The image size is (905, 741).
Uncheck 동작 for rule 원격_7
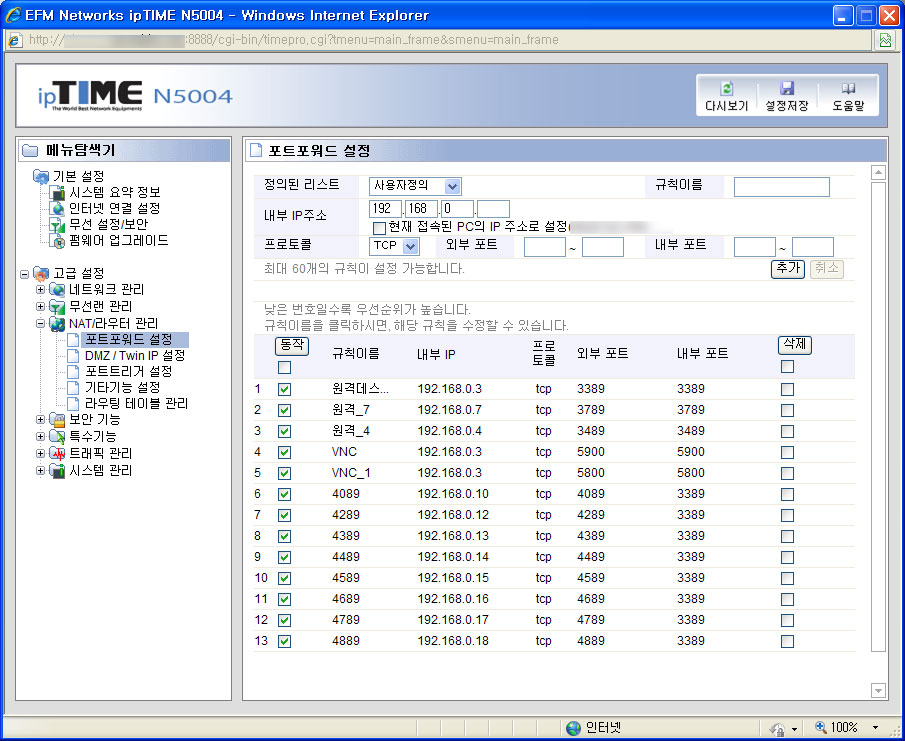(x=284, y=410)
